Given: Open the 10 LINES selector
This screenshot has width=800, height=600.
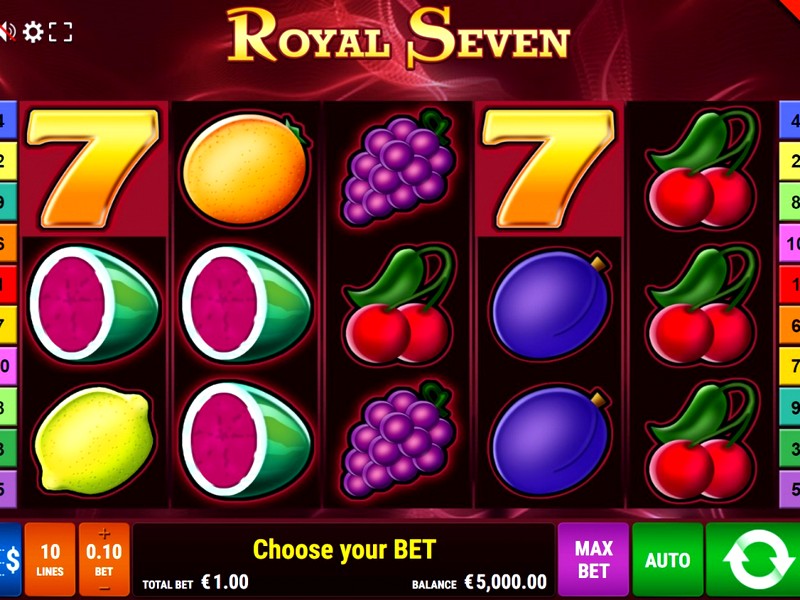Looking at the screenshot, I should (50, 560).
